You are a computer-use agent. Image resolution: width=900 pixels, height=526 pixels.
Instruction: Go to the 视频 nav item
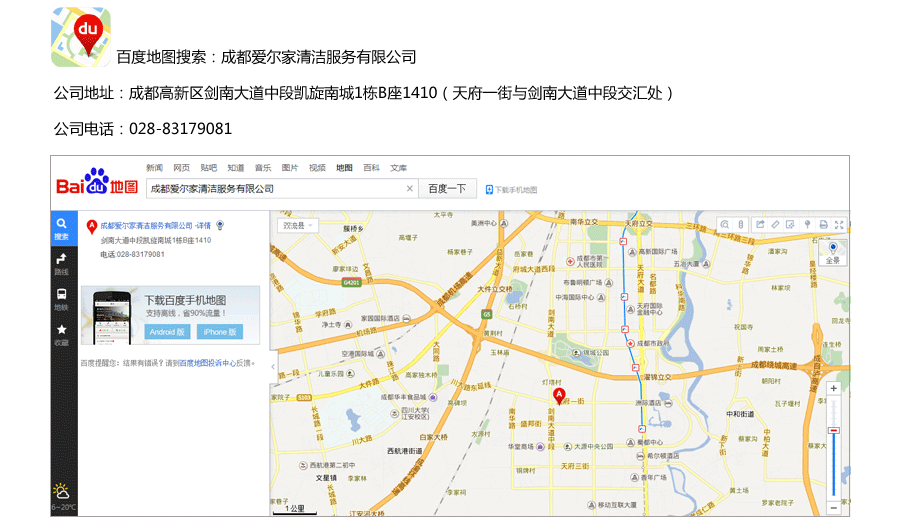pos(317,168)
